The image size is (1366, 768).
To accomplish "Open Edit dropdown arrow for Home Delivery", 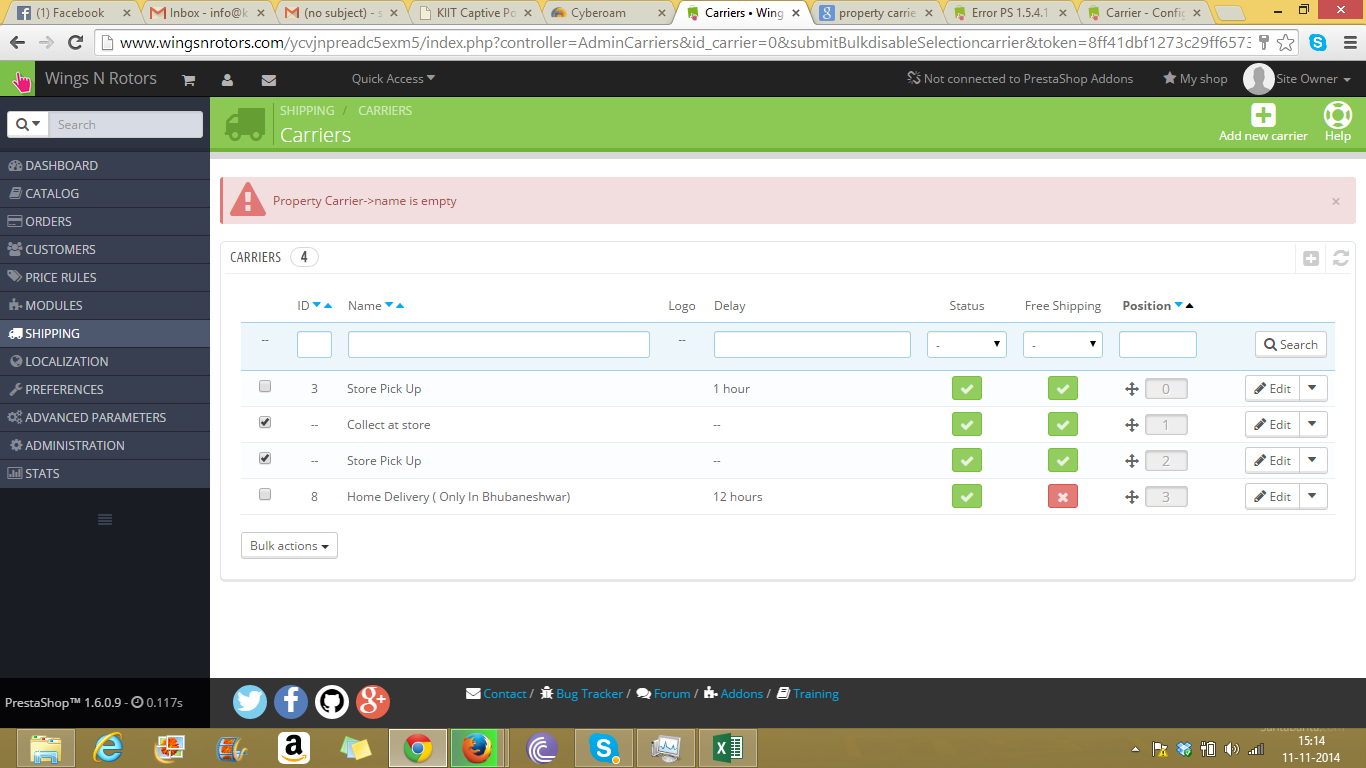I will tap(1313, 497).
